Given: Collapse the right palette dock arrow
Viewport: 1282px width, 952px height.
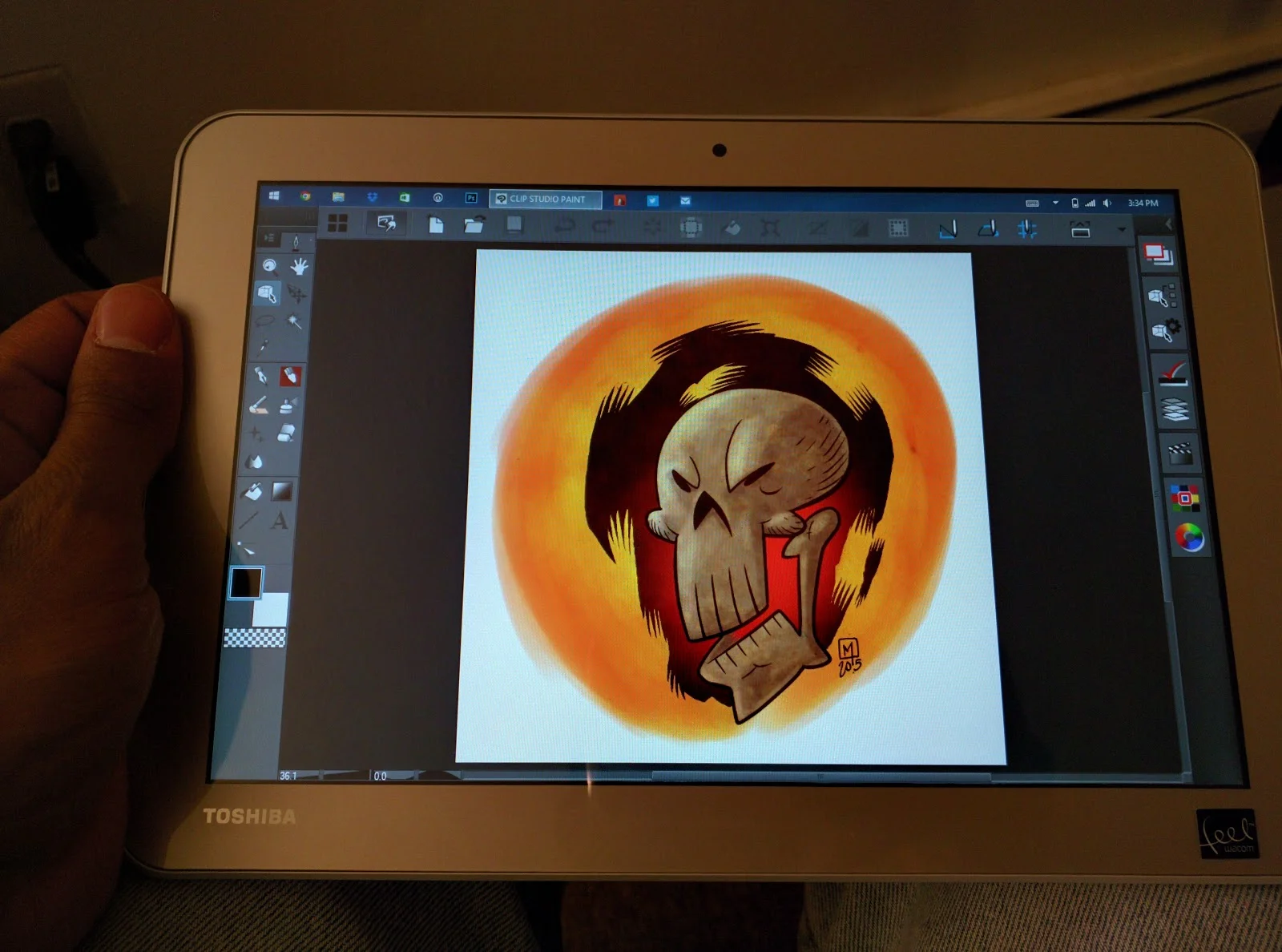Looking at the screenshot, I should [x=1167, y=224].
